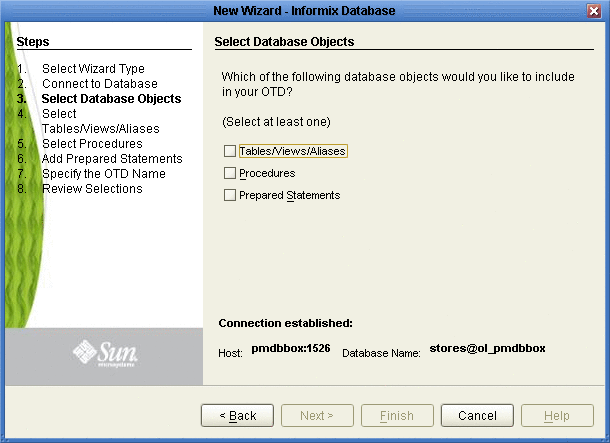
Task: Click step 'Review Selections'
Action: click(92, 189)
